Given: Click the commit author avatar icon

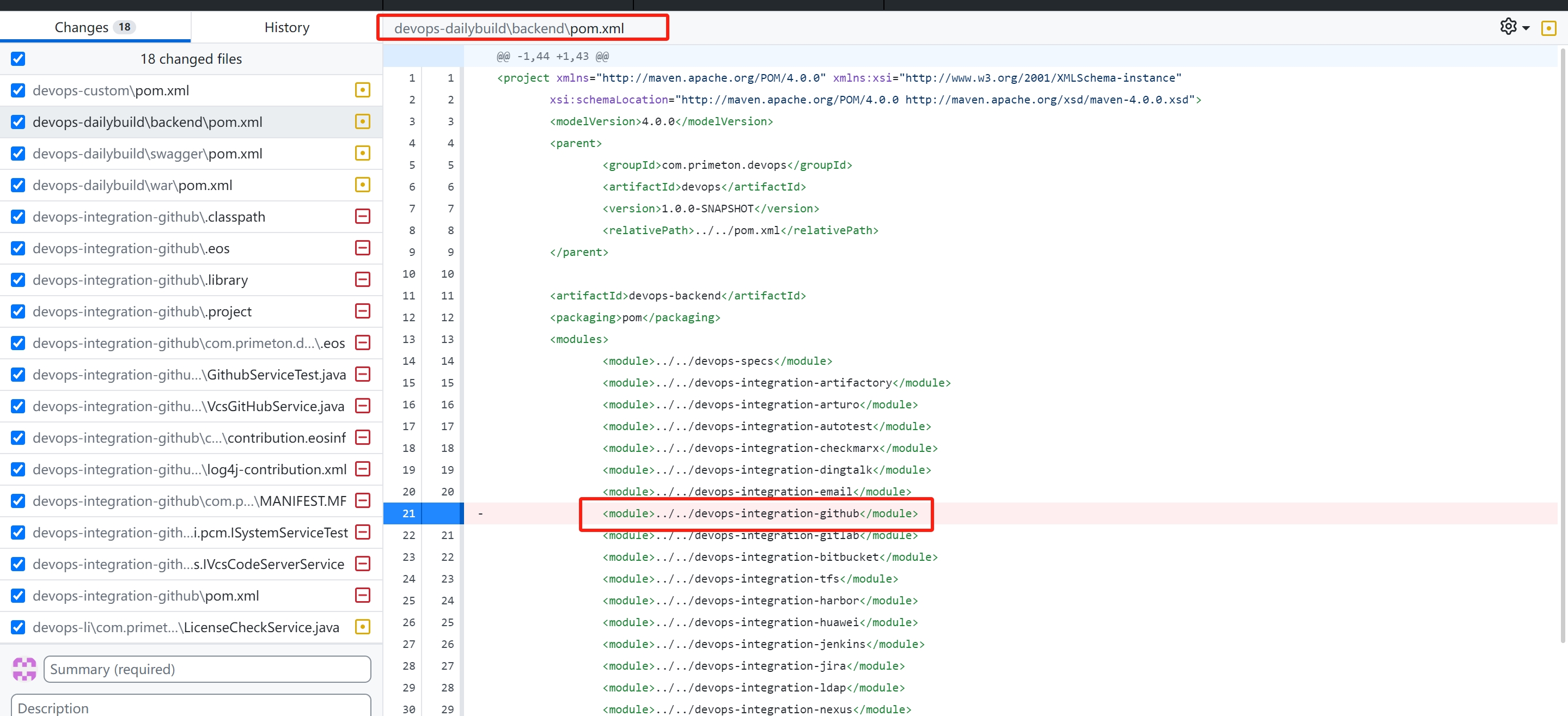Looking at the screenshot, I should 25,669.
